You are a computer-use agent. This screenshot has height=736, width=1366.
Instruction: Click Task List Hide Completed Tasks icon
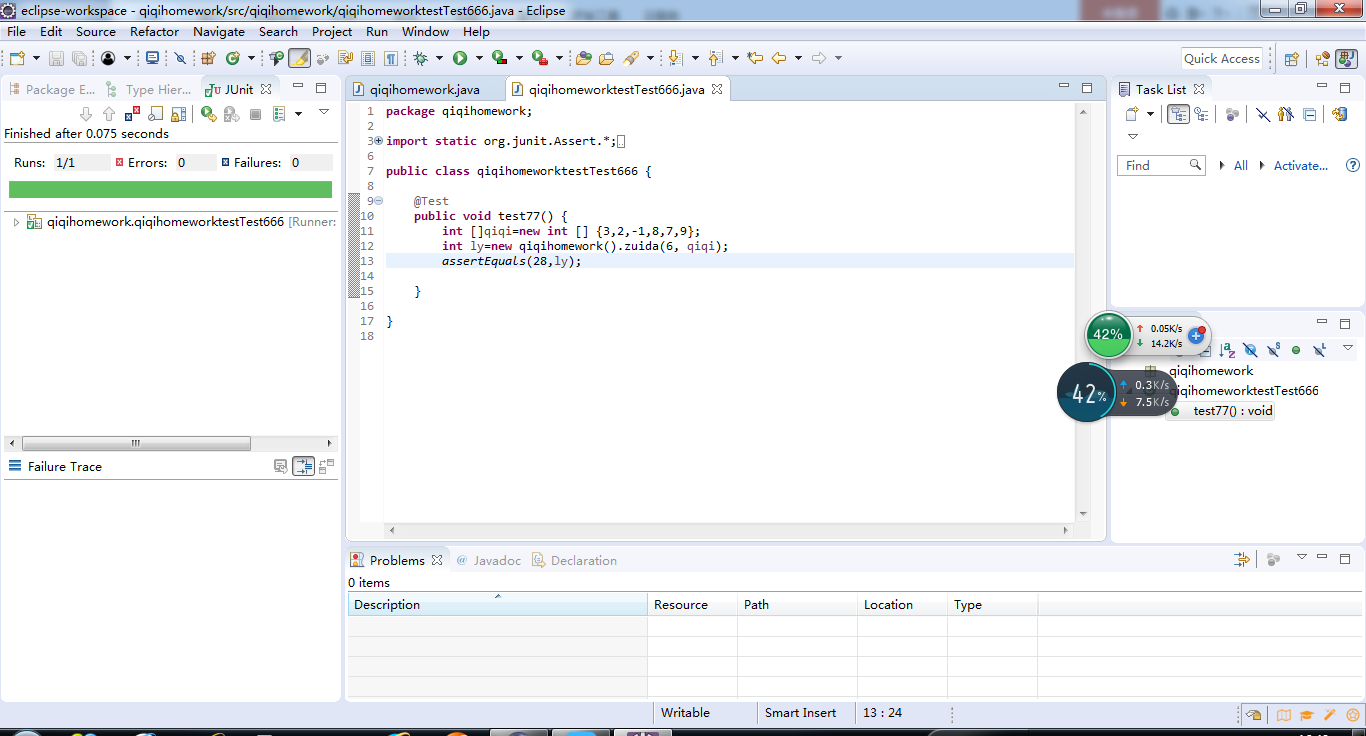(1263, 114)
